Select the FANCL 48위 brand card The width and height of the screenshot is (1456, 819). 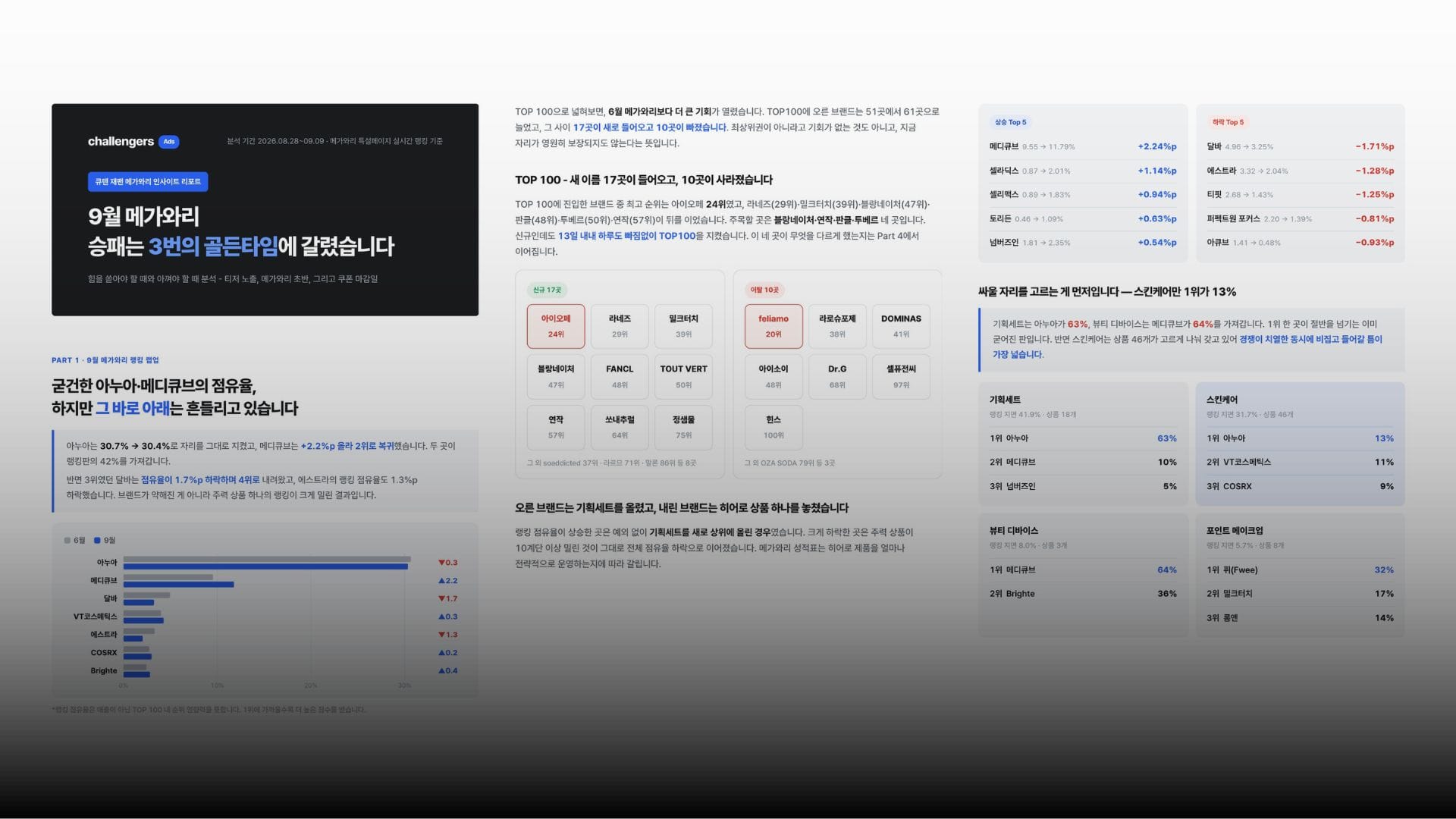pyautogui.click(x=620, y=377)
